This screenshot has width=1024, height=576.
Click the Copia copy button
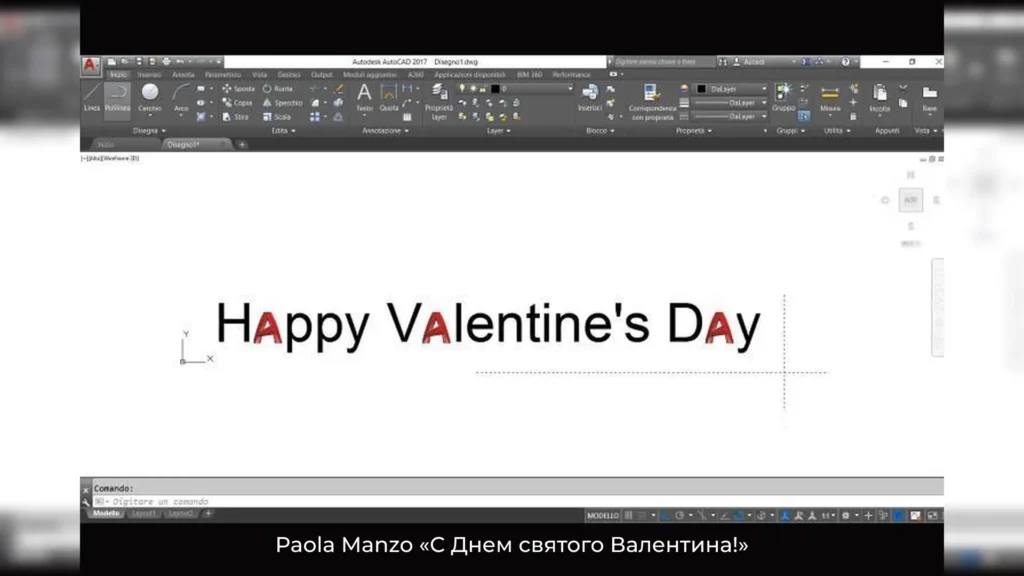(239, 102)
